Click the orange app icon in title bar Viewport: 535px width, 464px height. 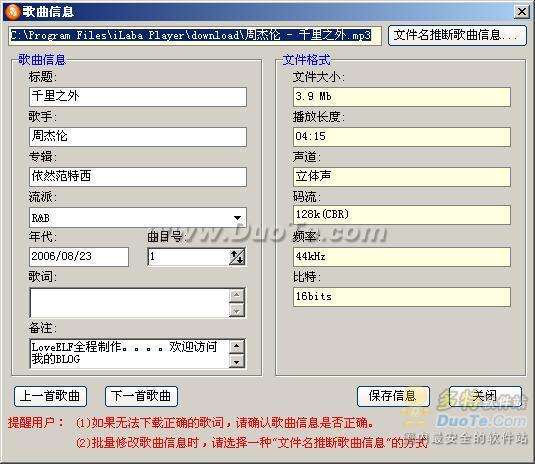click(12, 12)
